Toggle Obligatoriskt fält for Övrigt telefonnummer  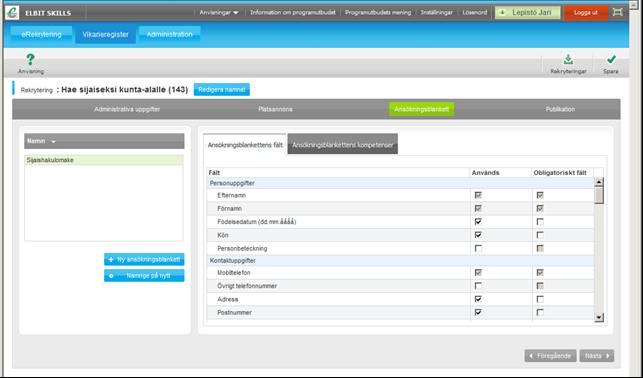click(x=540, y=286)
